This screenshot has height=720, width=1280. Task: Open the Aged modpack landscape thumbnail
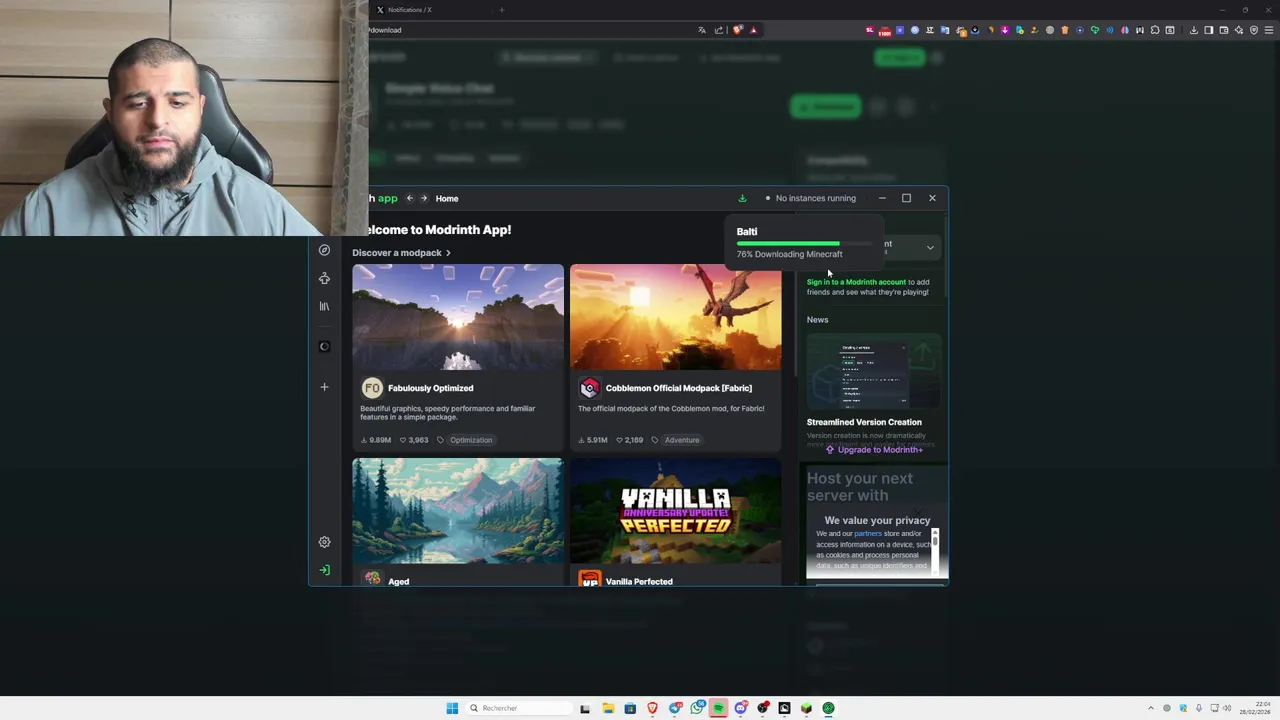(x=458, y=511)
